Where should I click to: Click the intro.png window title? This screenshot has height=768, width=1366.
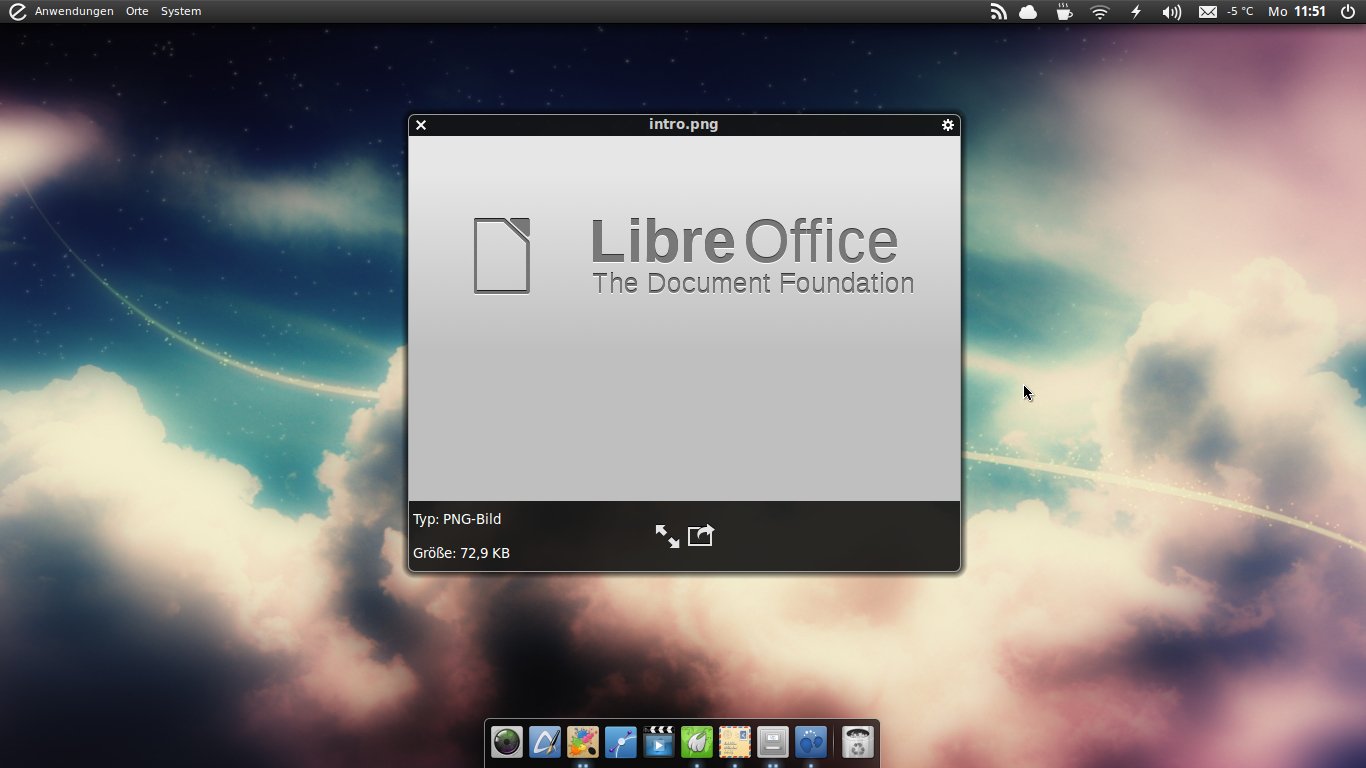tap(683, 124)
